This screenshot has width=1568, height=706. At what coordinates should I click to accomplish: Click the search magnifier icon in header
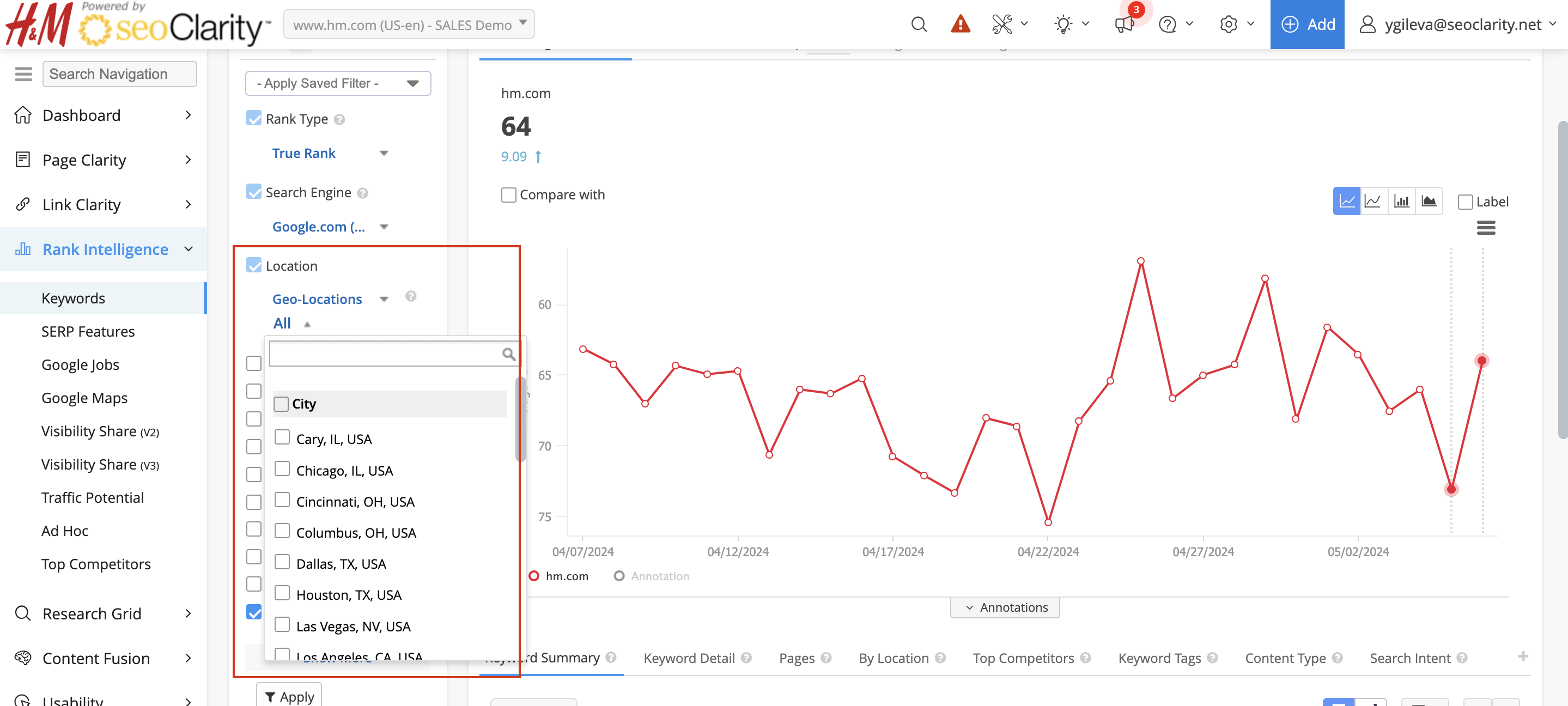[x=919, y=25]
